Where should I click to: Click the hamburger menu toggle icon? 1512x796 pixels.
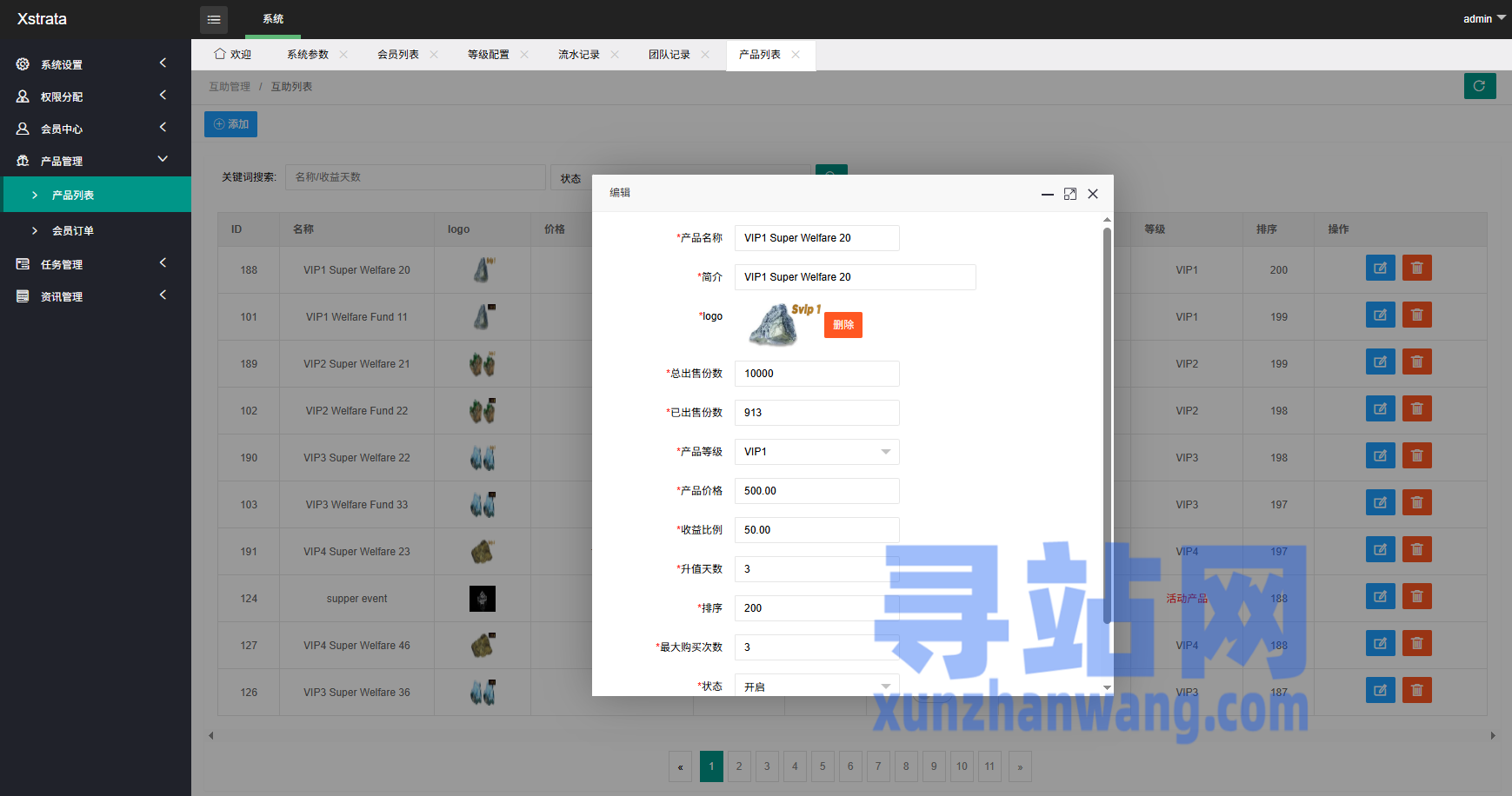pos(213,19)
